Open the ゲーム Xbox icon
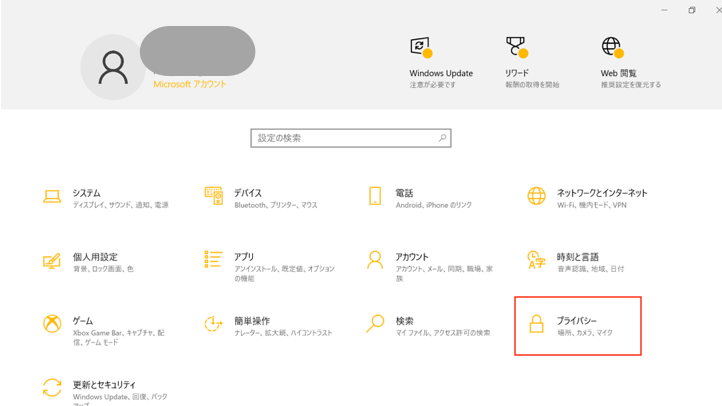The width and height of the screenshot is (722, 406). click(52, 324)
